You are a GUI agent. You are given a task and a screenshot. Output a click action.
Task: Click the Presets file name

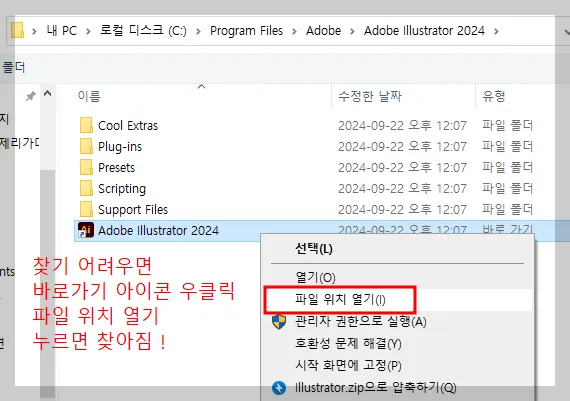click(x=116, y=168)
